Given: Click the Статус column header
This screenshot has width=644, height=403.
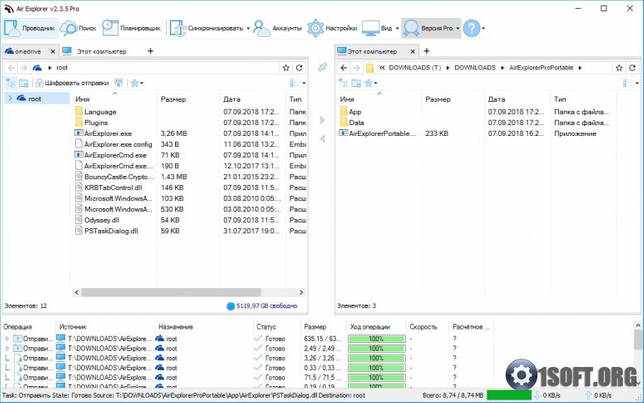Looking at the screenshot, I should tap(266, 327).
